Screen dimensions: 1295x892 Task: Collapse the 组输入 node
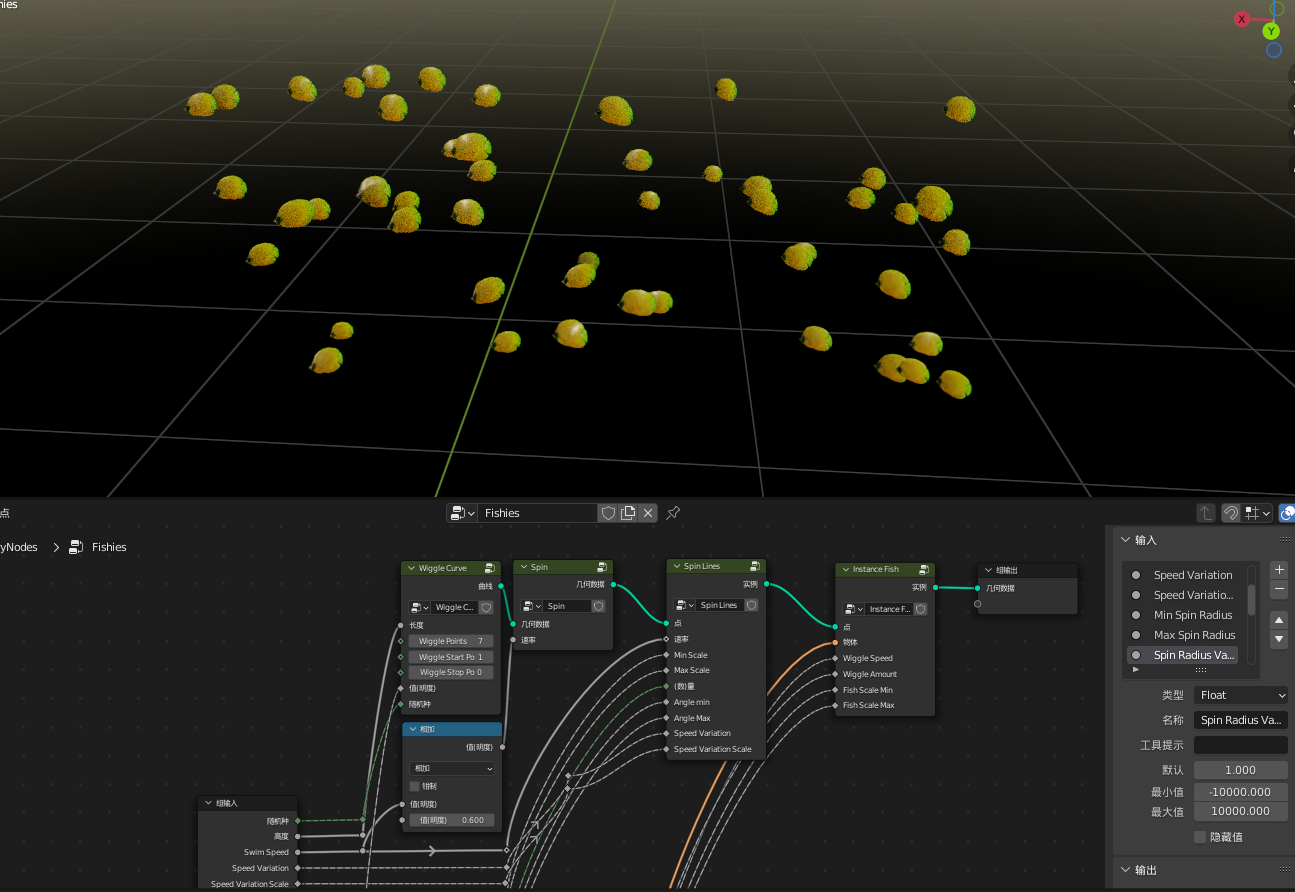pos(208,803)
